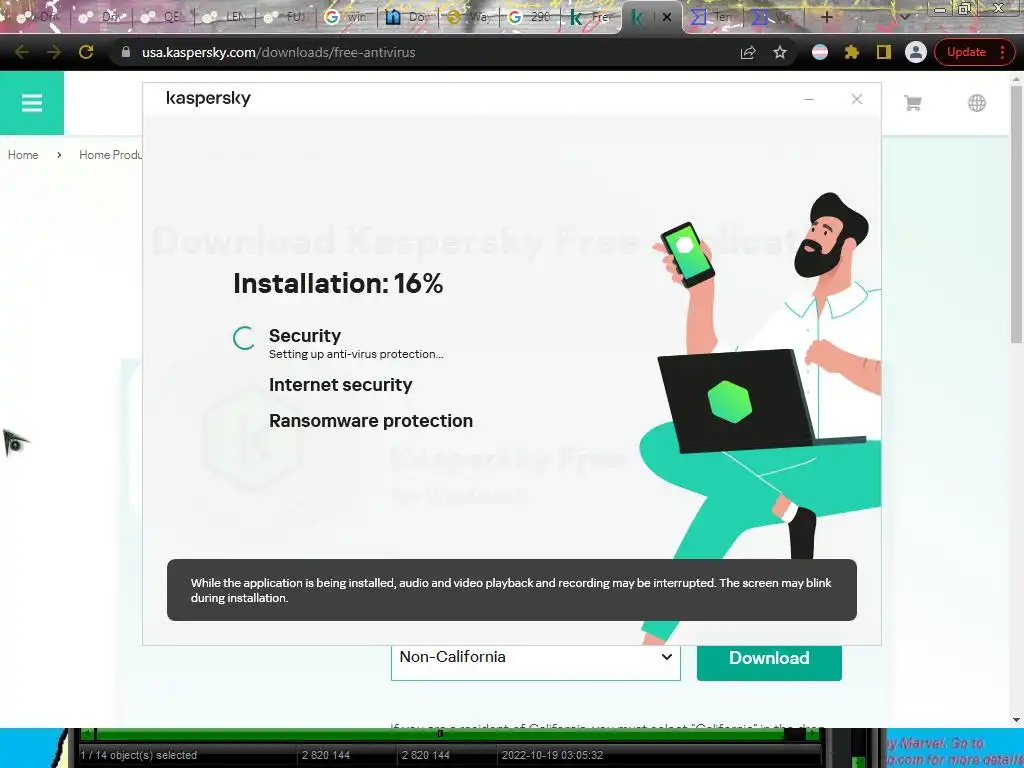Bookmark this page with the star icon

pyautogui.click(x=780, y=52)
